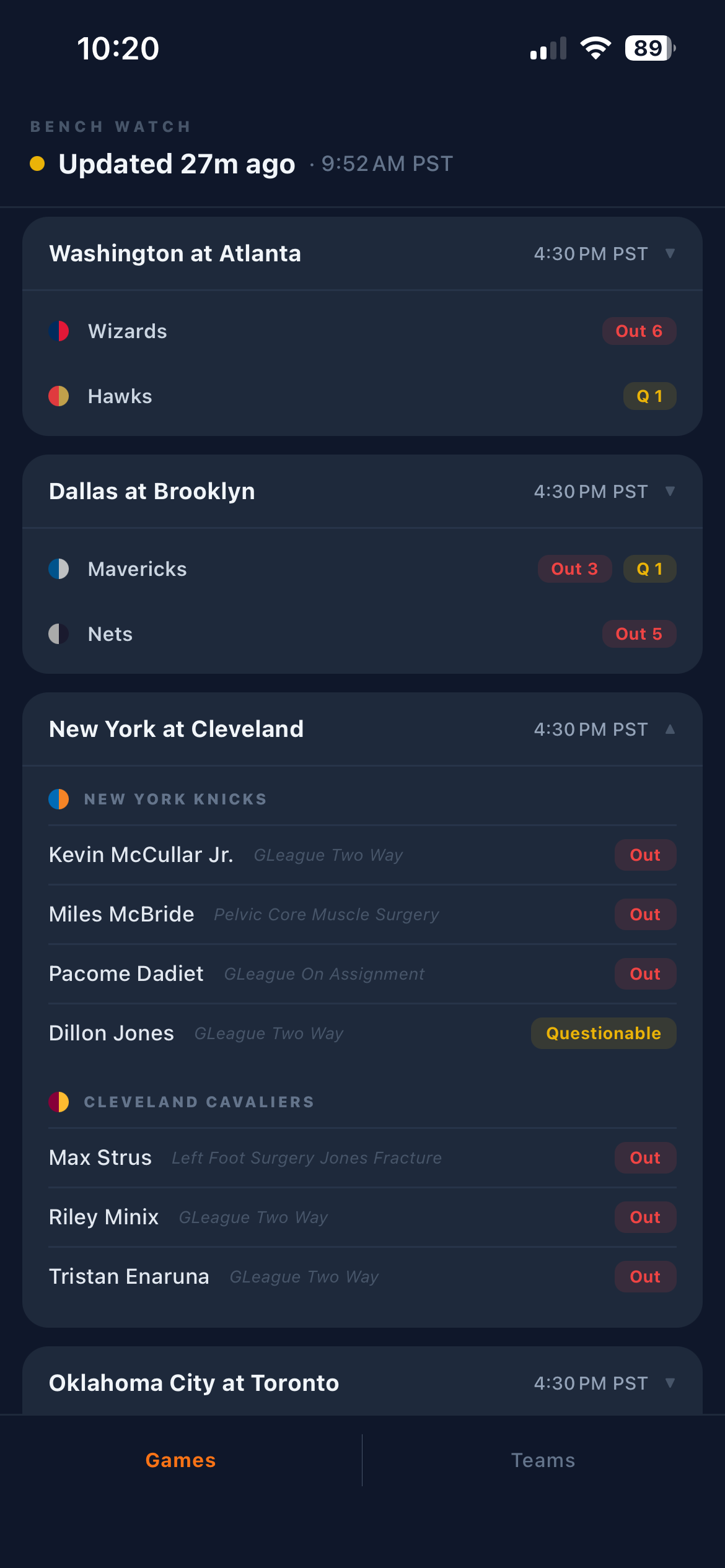Click the Wizards team logo

click(x=59, y=331)
